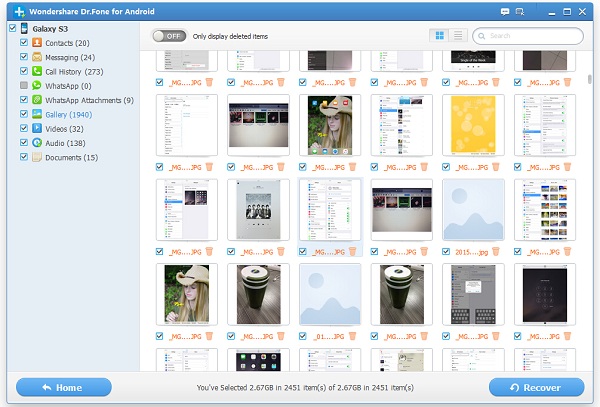Click the Videos (32) label
The height and width of the screenshot is (407, 600).
tap(64, 129)
